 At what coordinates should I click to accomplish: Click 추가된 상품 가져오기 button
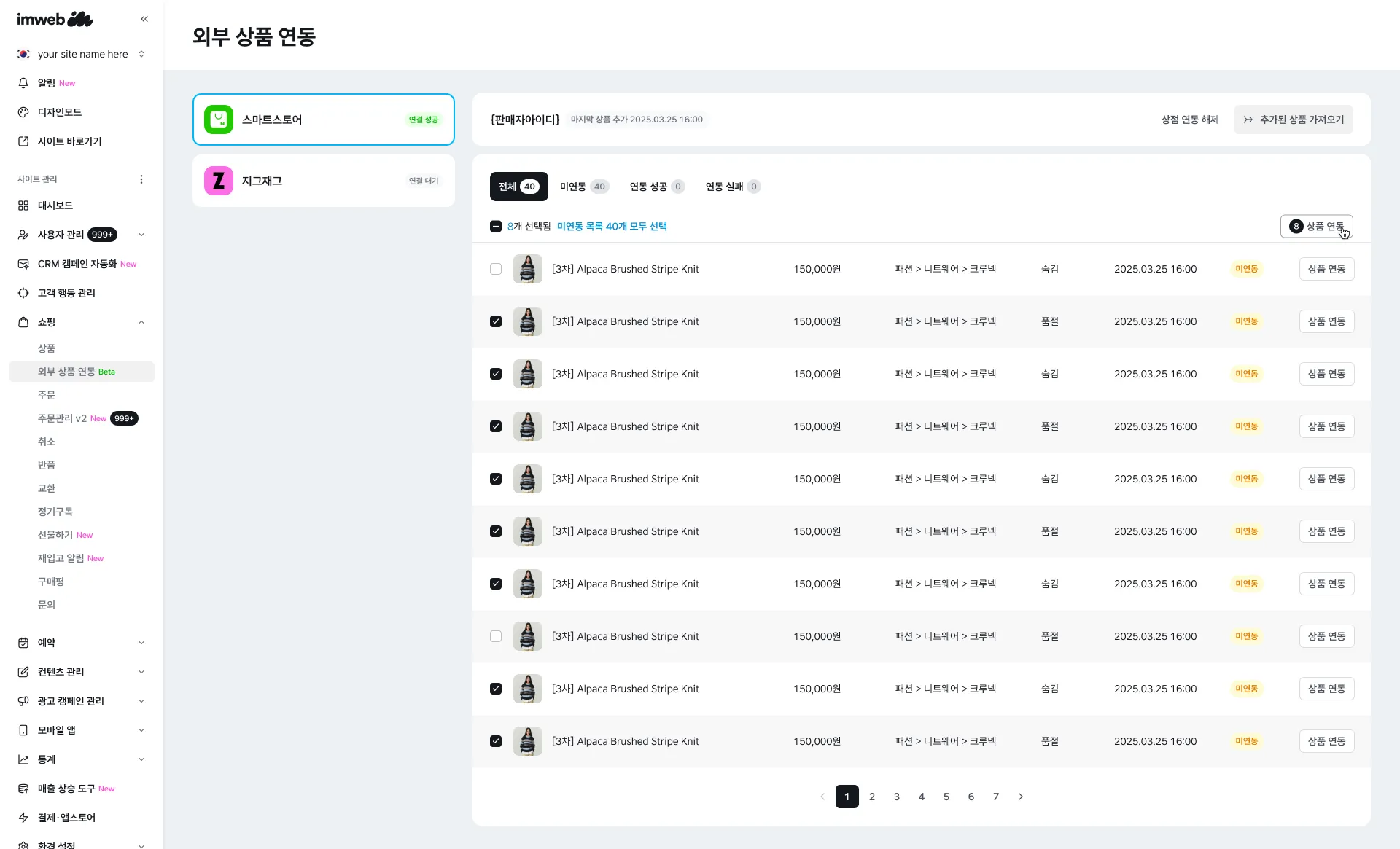pyautogui.click(x=1293, y=120)
